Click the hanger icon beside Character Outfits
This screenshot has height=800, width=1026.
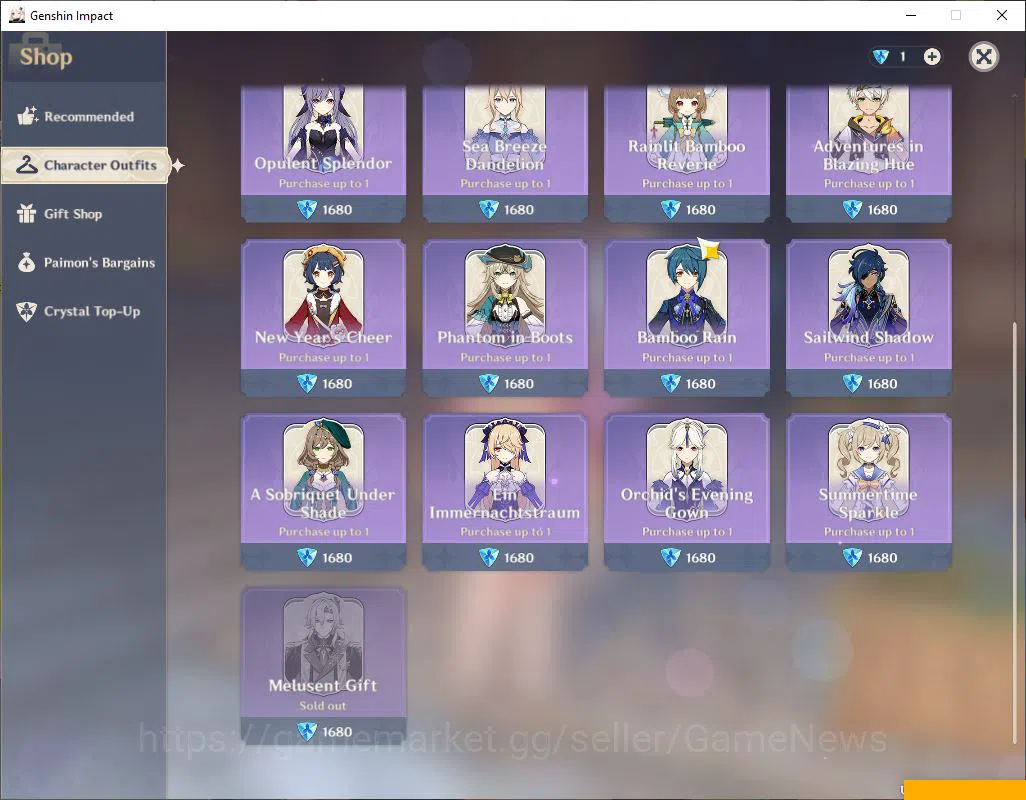(26, 165)
